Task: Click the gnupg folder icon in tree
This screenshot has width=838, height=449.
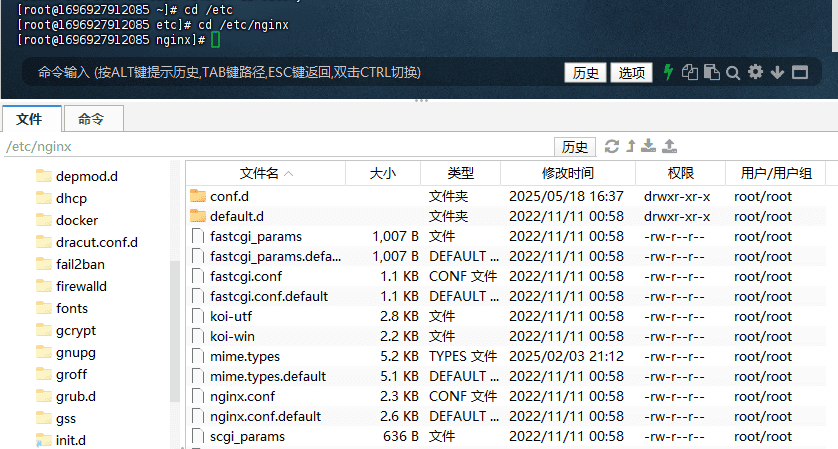Action: 44,352
